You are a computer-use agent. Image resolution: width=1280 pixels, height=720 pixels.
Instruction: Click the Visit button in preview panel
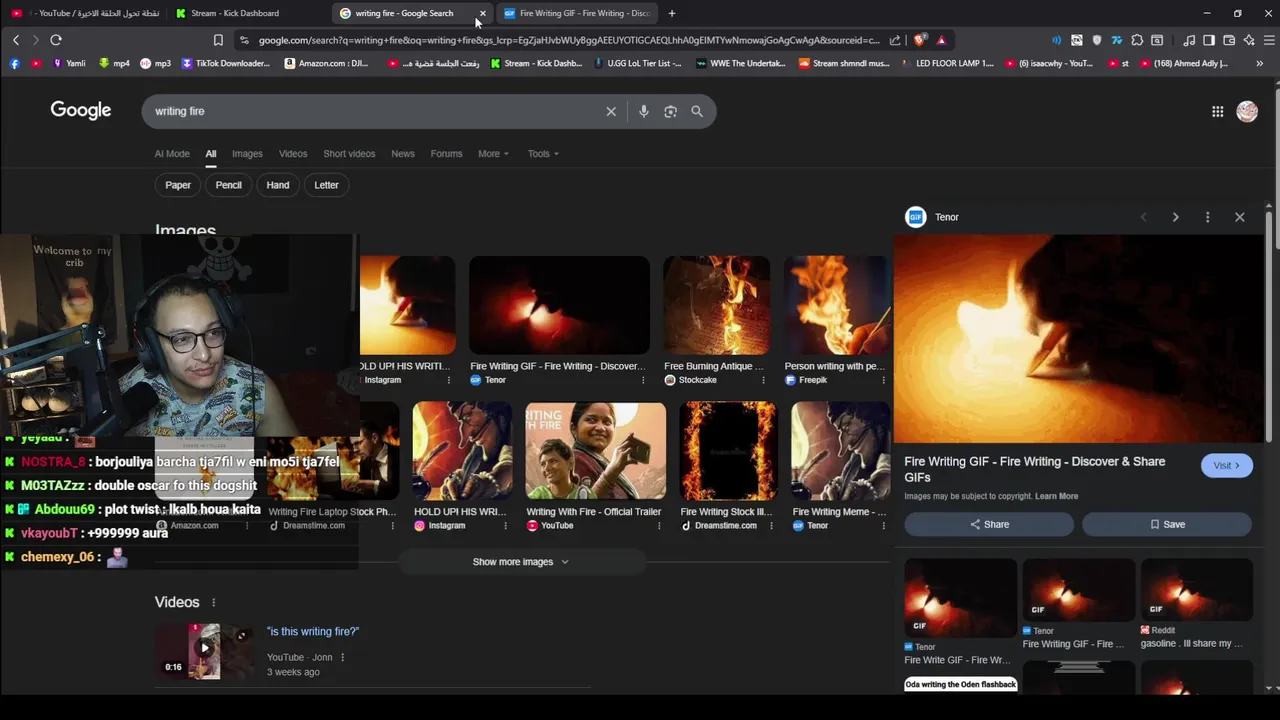(1226, 466)
